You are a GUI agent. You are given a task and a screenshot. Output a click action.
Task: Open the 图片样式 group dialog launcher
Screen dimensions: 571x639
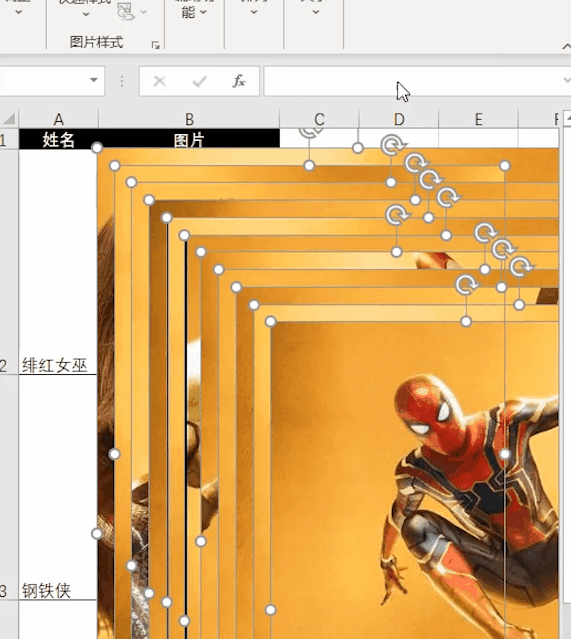point(155,45)
